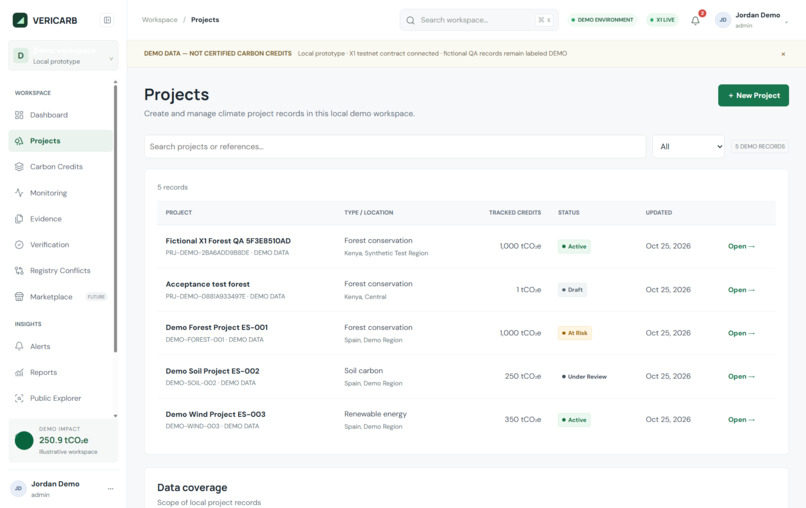
Task: Open Monitoring pulse icon
Action: pos(19,193)
